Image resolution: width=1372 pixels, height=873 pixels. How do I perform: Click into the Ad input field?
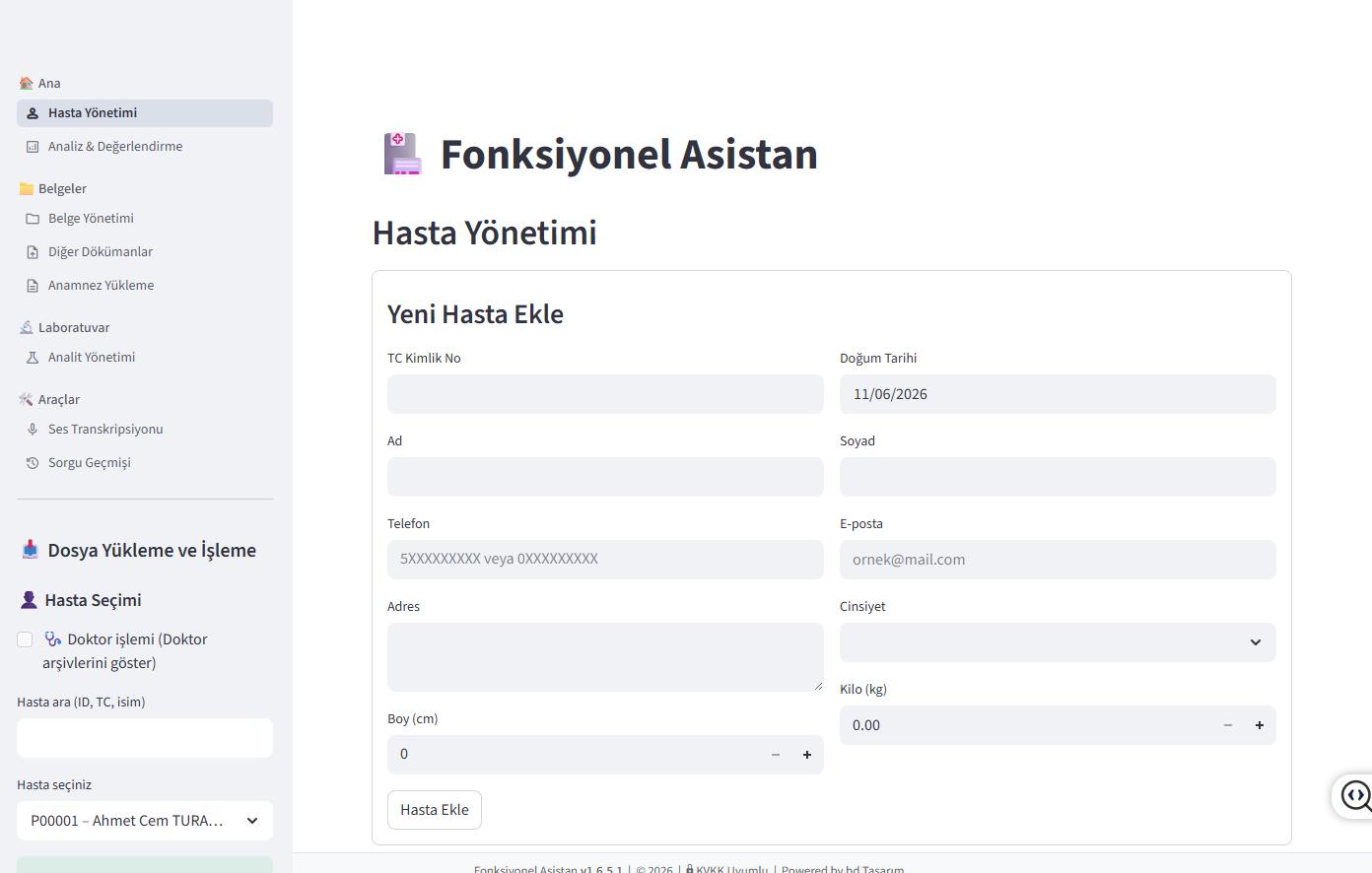[x=605, y=477]
